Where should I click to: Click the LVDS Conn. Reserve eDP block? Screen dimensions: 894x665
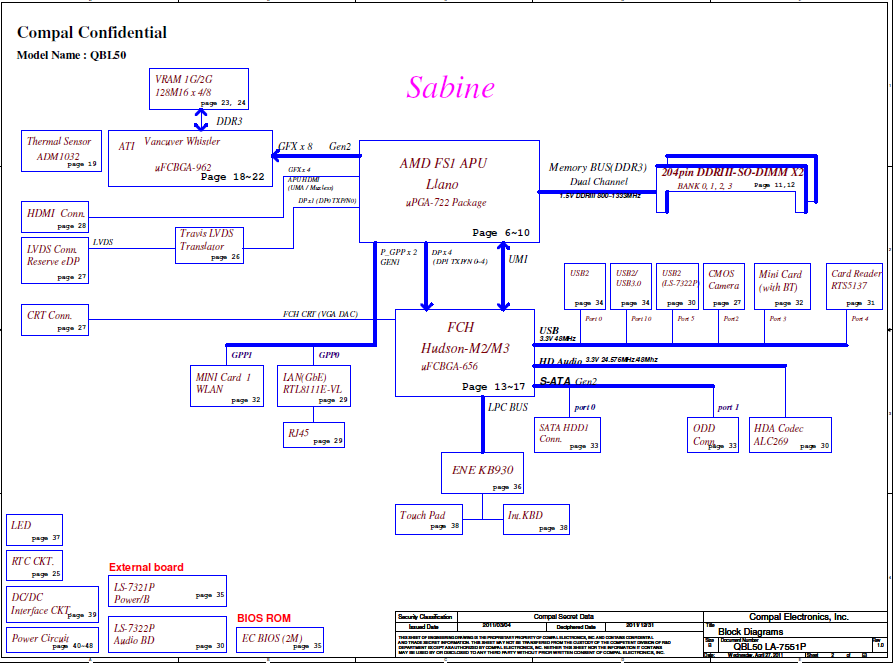click(55, 260)
